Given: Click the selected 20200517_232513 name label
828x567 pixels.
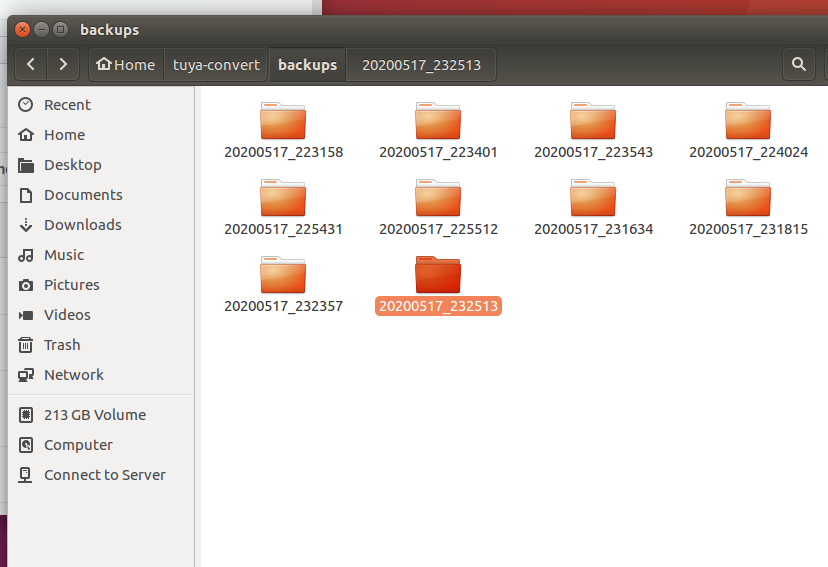Looking at the screenshot, I should (x=438, y=306).
